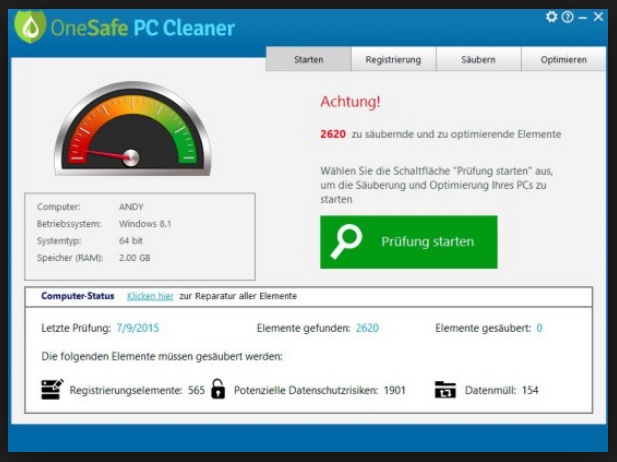This screenshot has height=462, width=617.
Task: Click the OneSafe PC Cleaner title text
Action: [143, 28]
